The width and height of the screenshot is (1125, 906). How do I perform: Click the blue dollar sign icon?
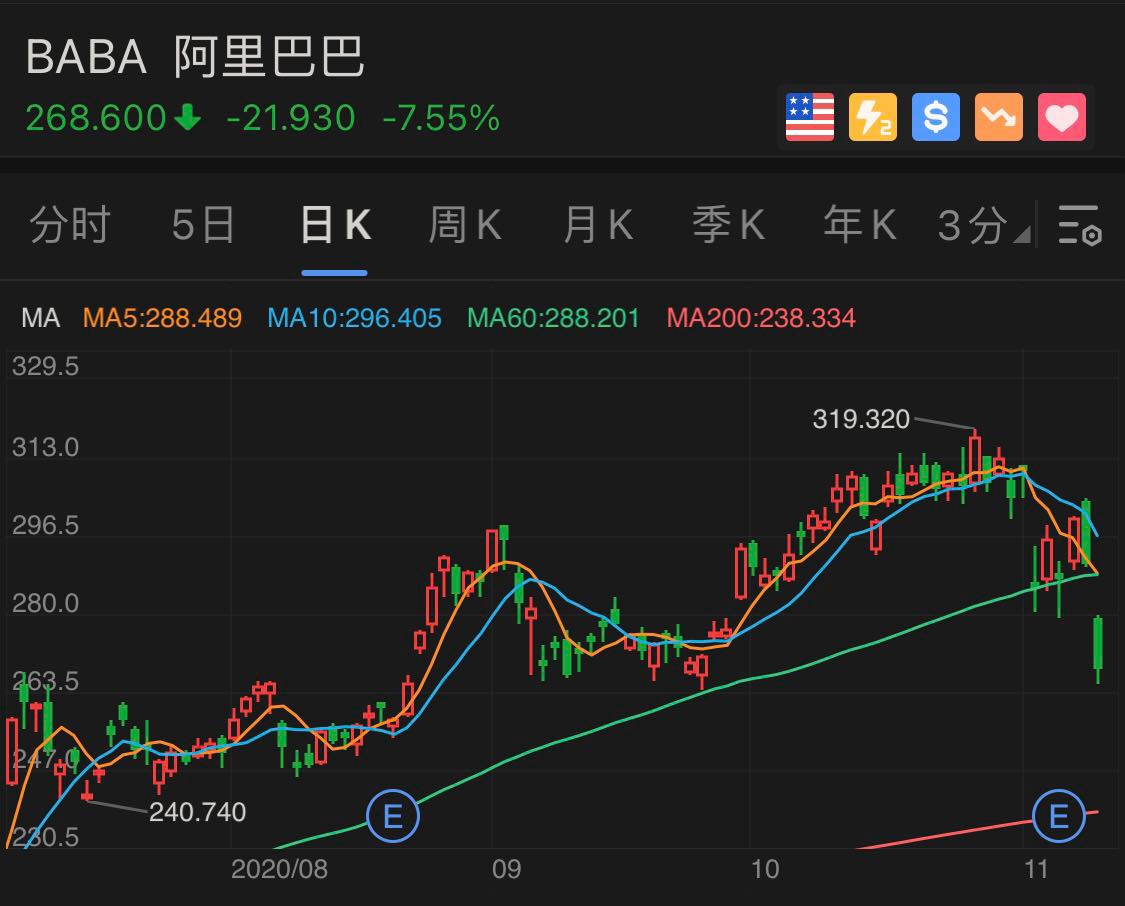(x=935, y=118)
